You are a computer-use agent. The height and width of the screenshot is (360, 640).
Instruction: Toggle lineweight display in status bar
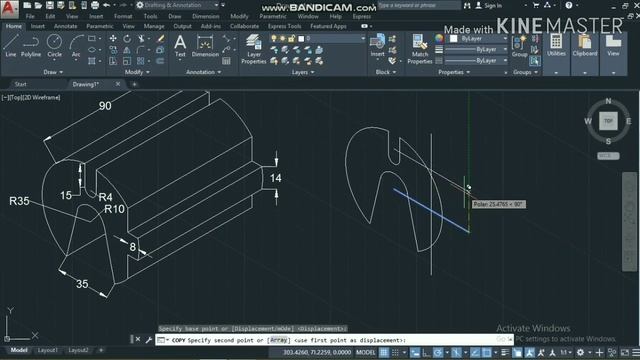(x=505, y=352)
